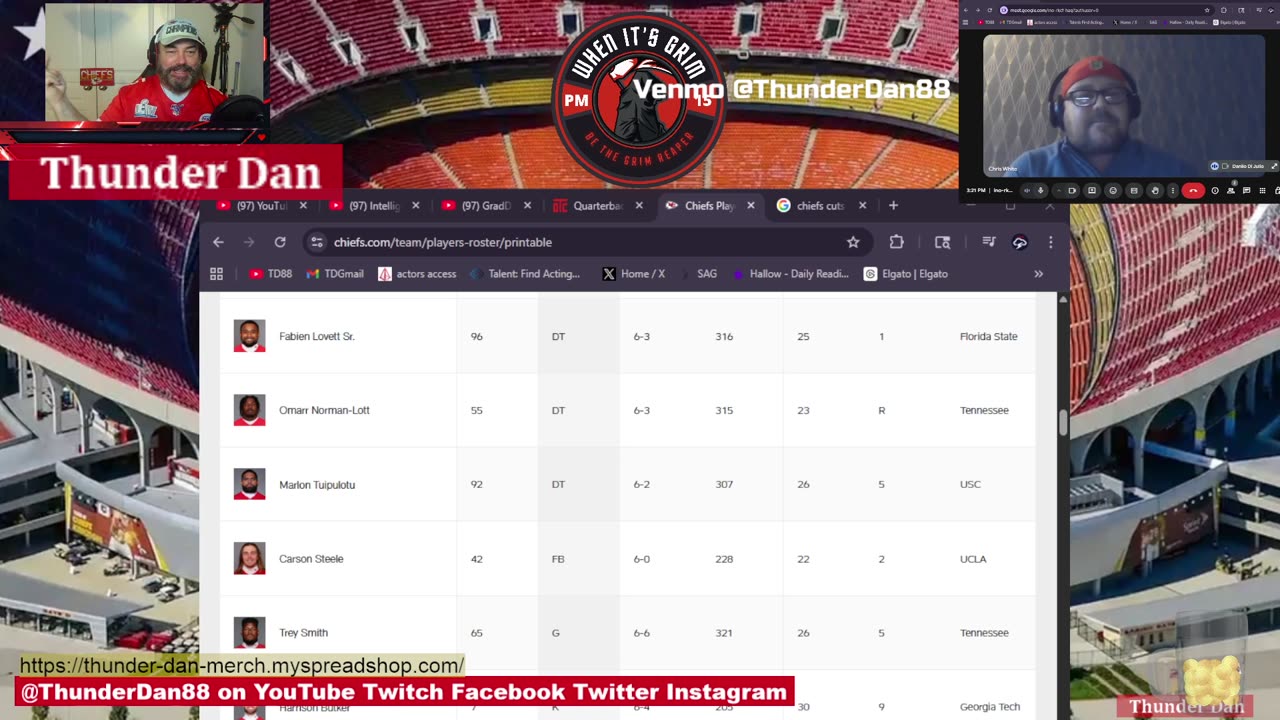Open a new browser tab with plus
1280x720 pixels.
(x=893, y=206)
